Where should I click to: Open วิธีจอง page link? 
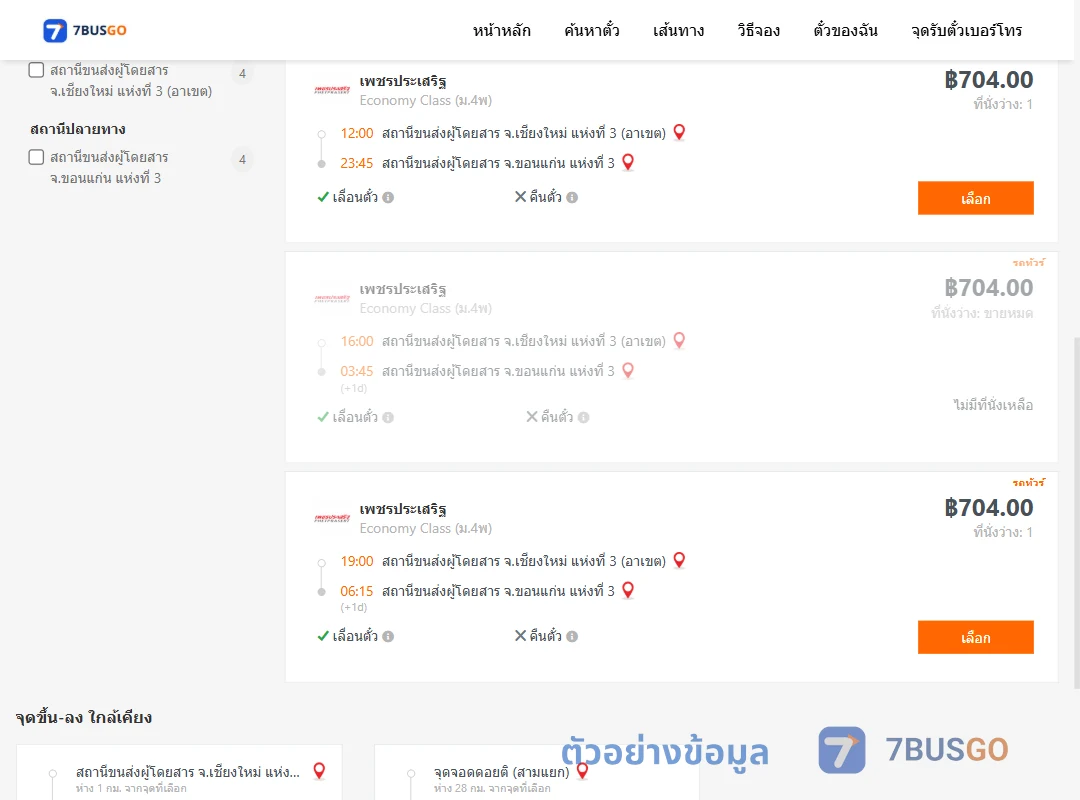758,30
